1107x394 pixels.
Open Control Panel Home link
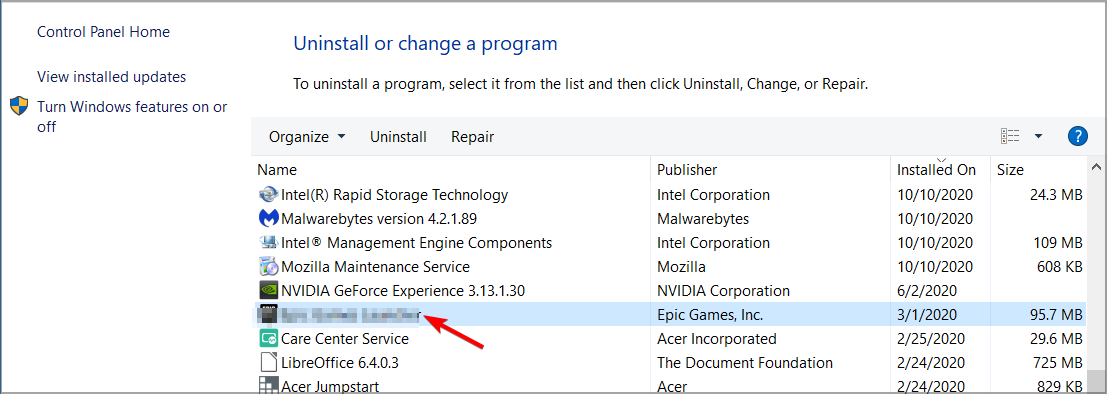tap(103, 32)
